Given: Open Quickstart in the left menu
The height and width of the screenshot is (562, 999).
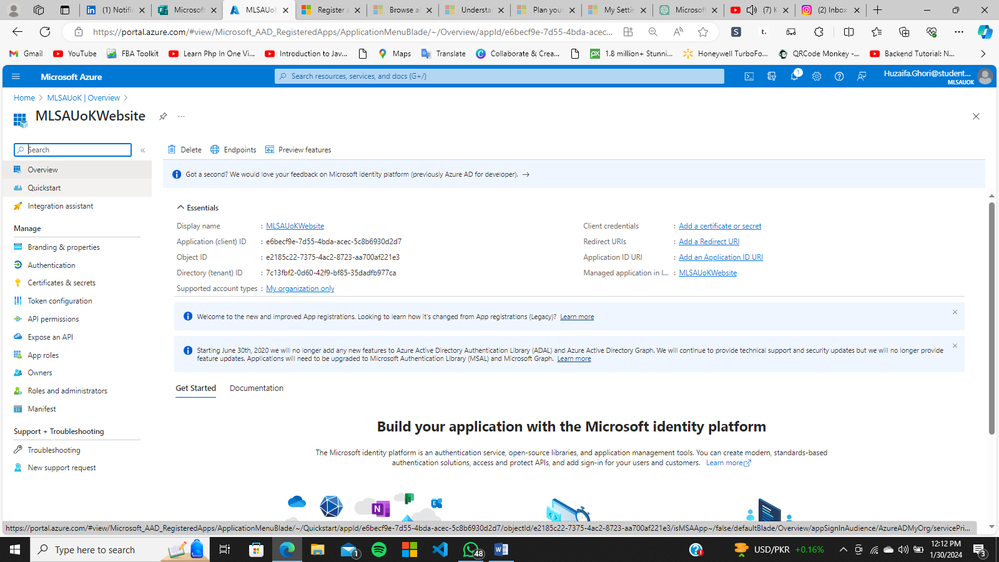Looking at the screenshot, I should [x=76, y=188].
